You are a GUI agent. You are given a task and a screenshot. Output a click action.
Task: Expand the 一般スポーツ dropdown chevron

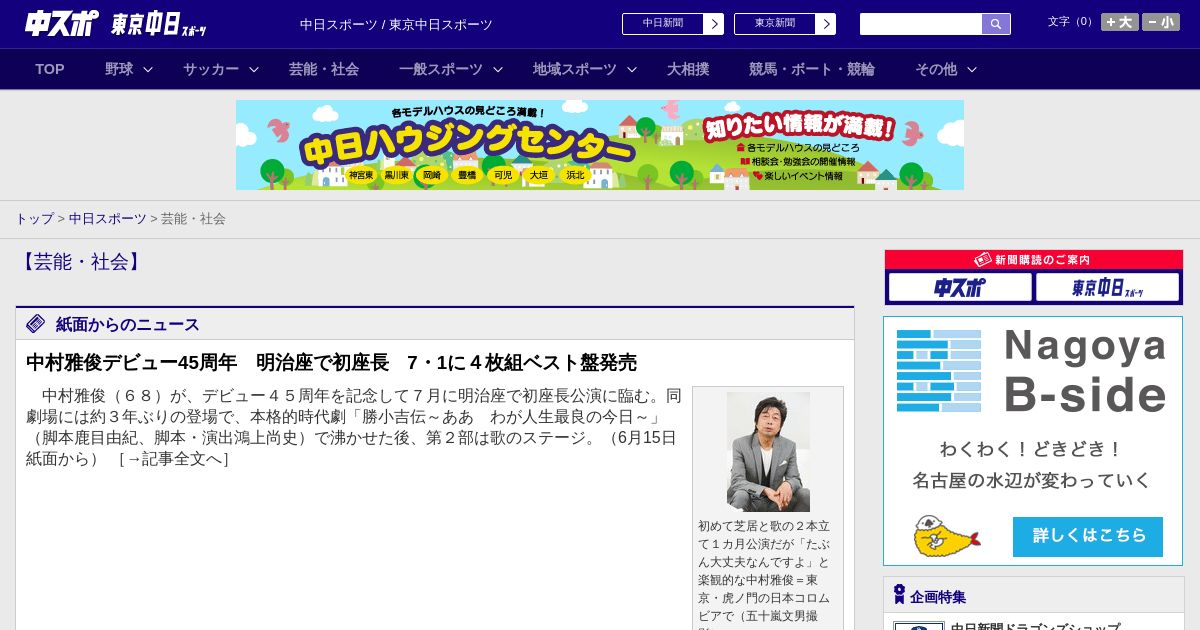pyautogui.click(x=498, y=69)
